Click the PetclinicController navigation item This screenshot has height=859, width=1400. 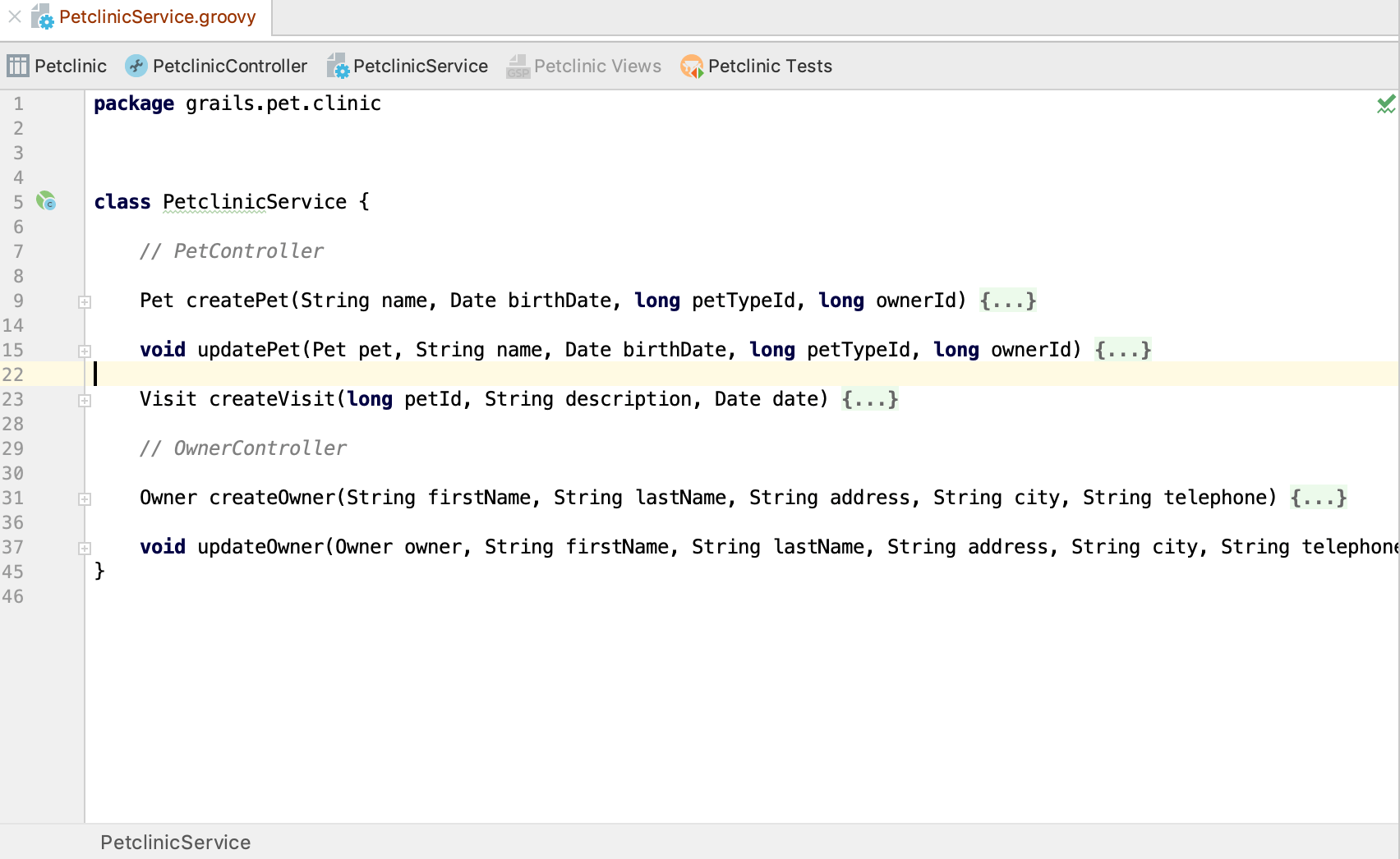click(229, 66)
